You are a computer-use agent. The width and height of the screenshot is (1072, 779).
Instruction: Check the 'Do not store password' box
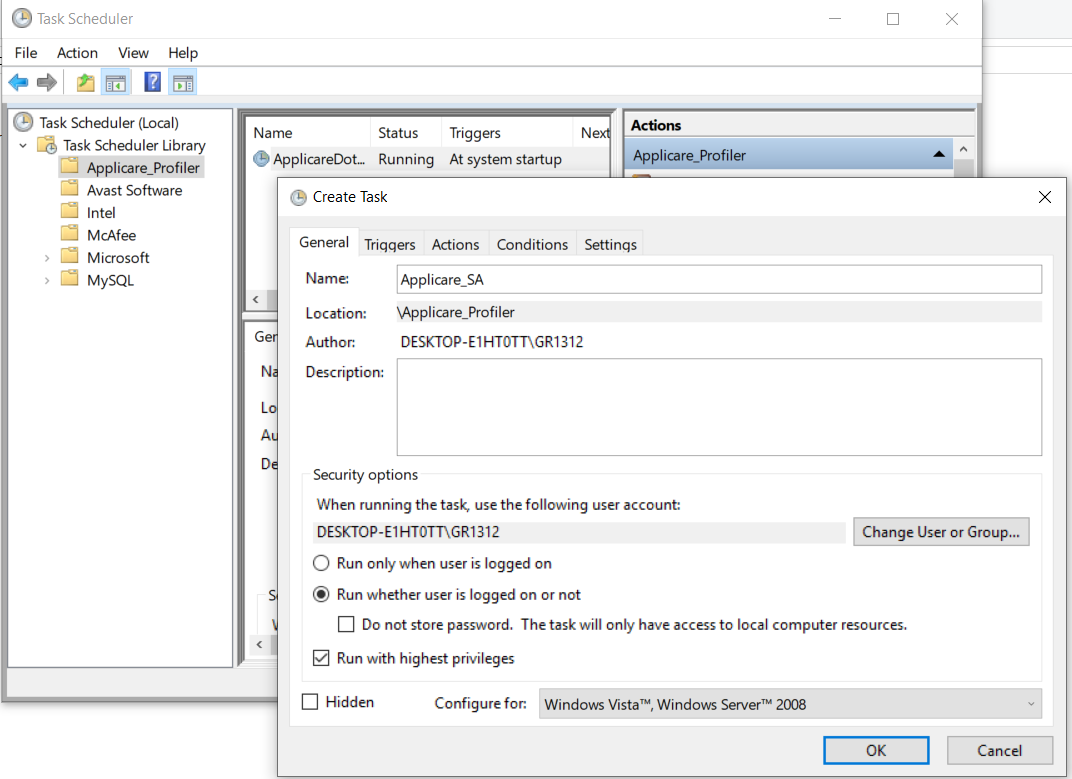pos(346,624)
